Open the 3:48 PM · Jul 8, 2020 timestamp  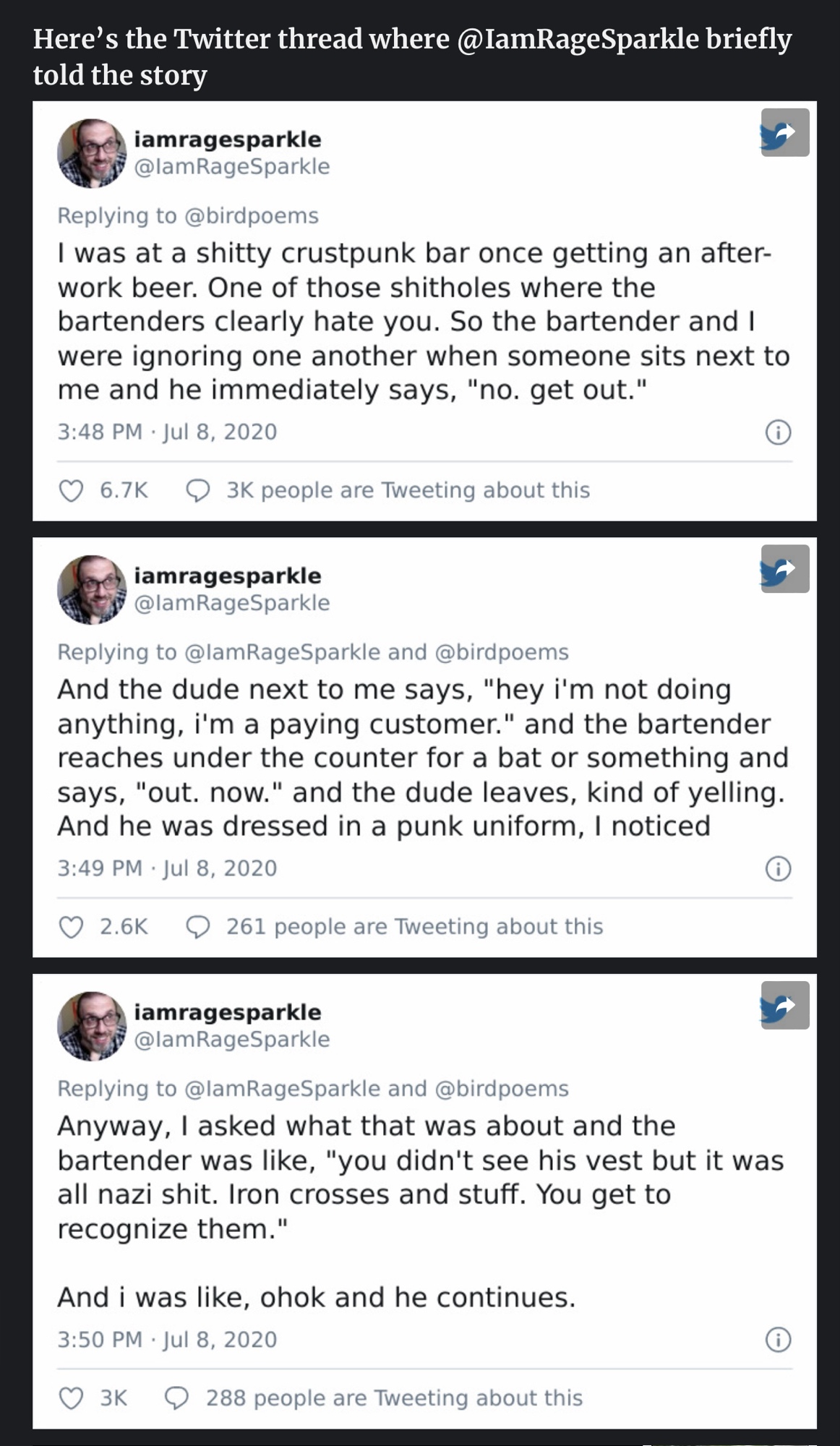tap(167, 432)
